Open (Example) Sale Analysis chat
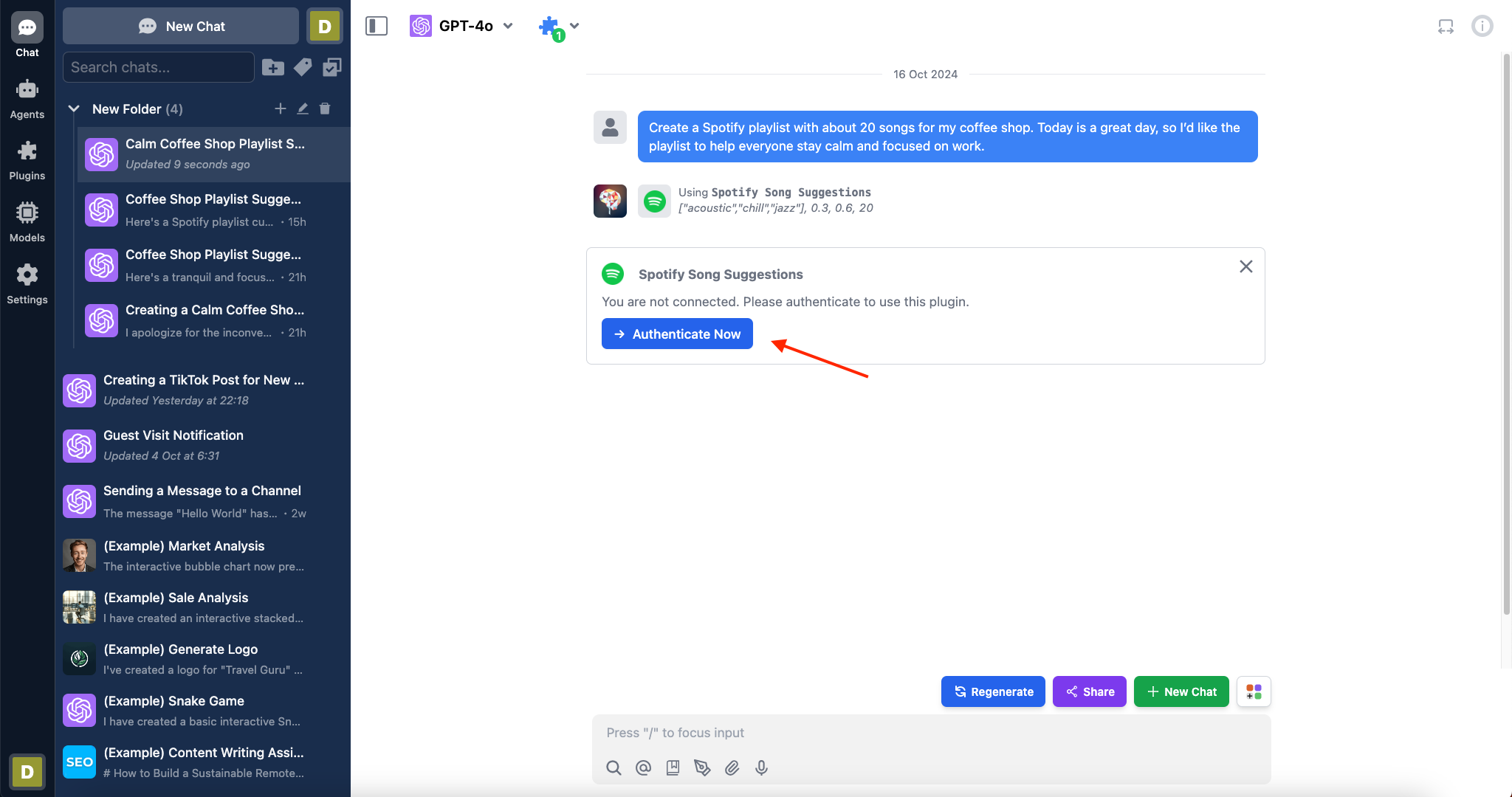Viewport: 1512px width, 797px height. tap(203, 607)
